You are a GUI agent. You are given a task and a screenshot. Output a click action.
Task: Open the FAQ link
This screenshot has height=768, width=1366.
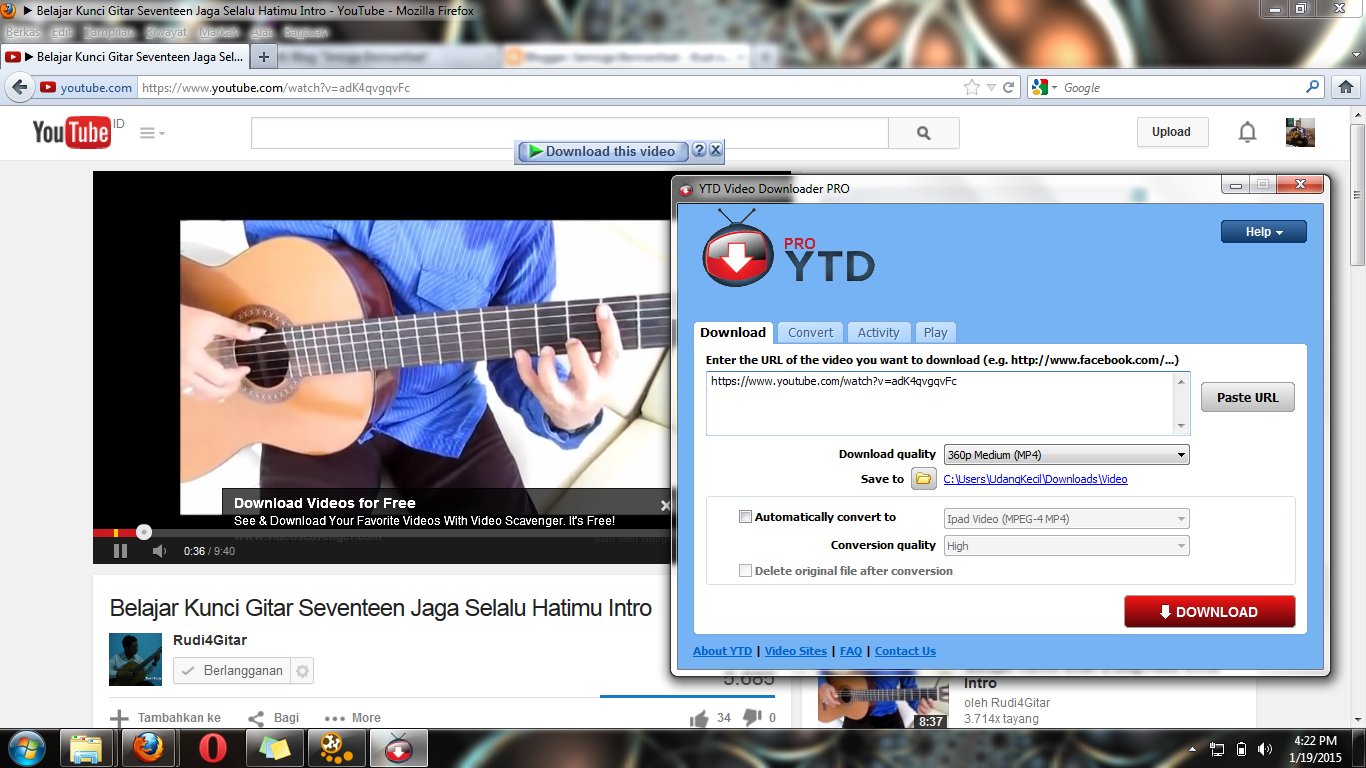[851, 651]
